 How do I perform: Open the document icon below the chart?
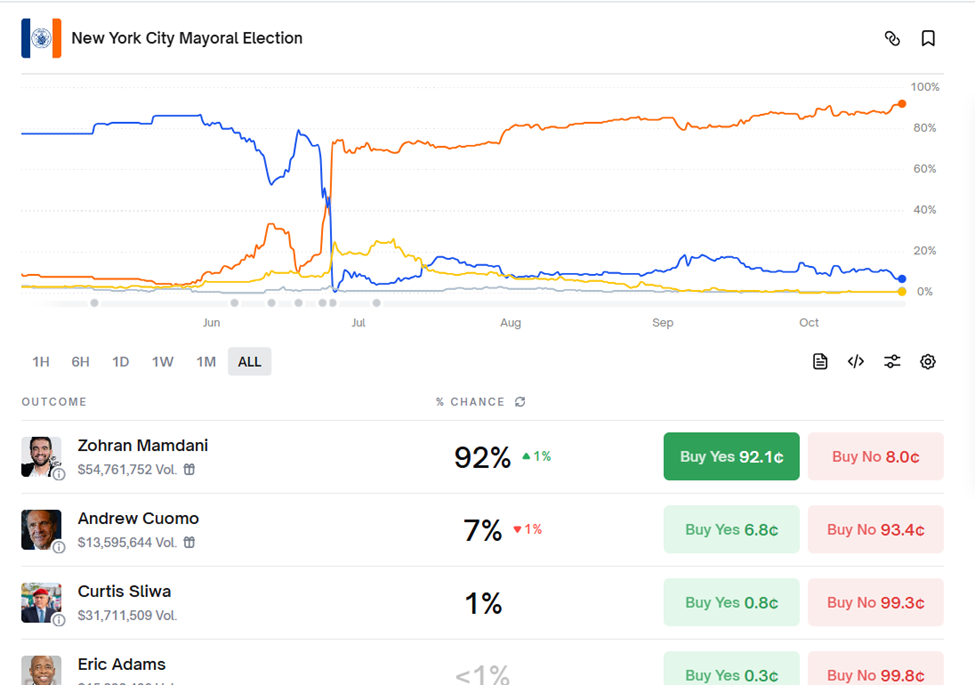(x=820, y=362)
